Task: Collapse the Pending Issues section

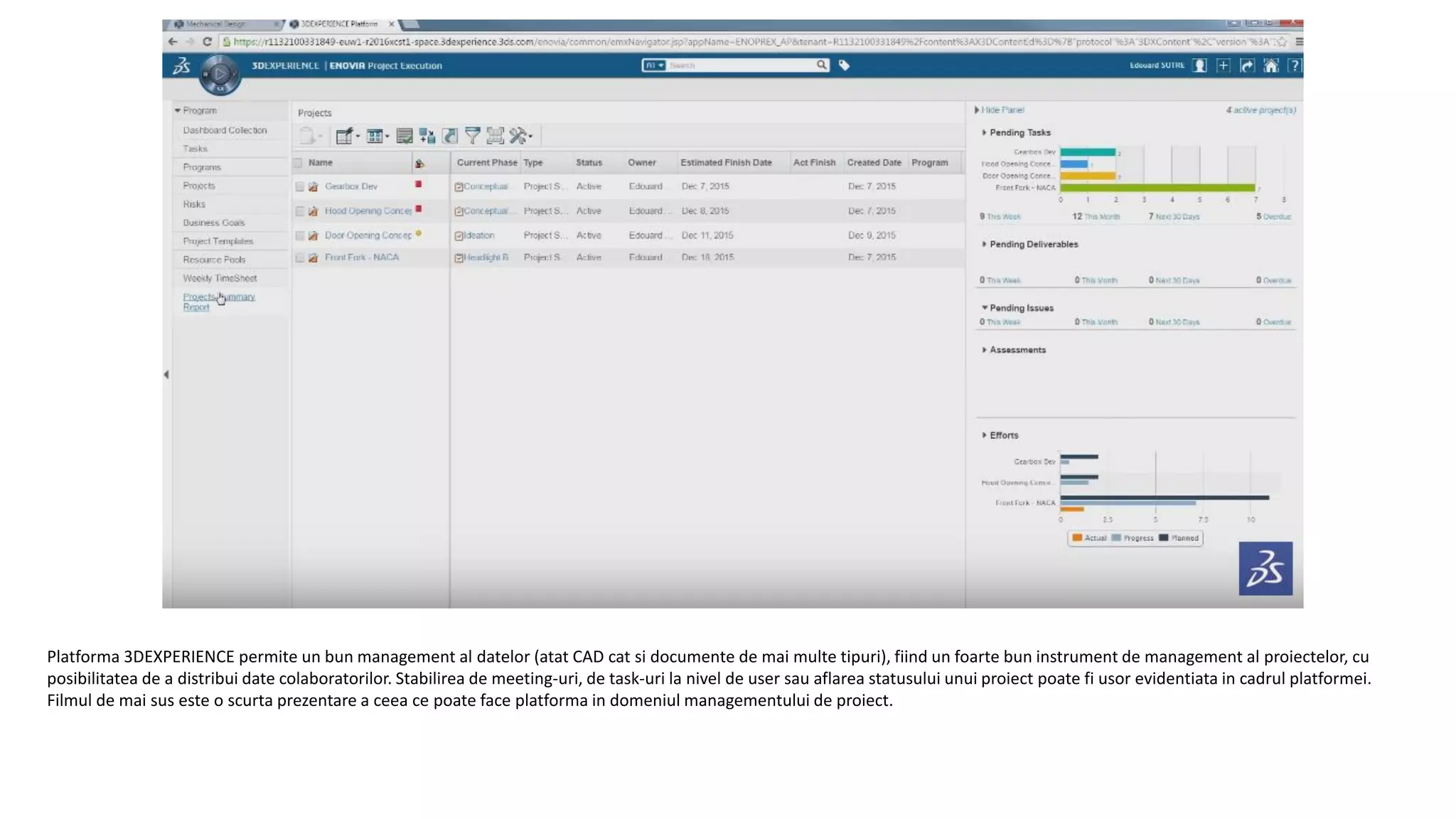Action: [x=984, y=308]
